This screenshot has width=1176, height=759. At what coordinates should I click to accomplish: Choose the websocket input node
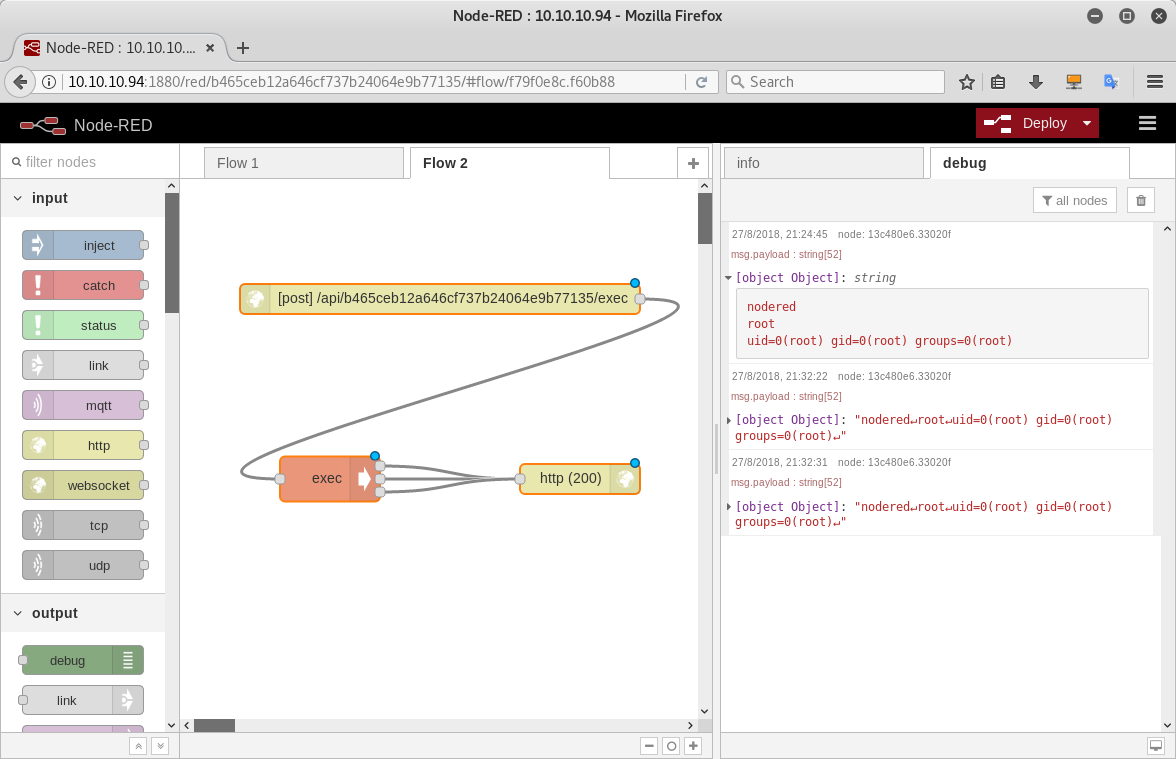pyautogui.click(x=83, y=485)
